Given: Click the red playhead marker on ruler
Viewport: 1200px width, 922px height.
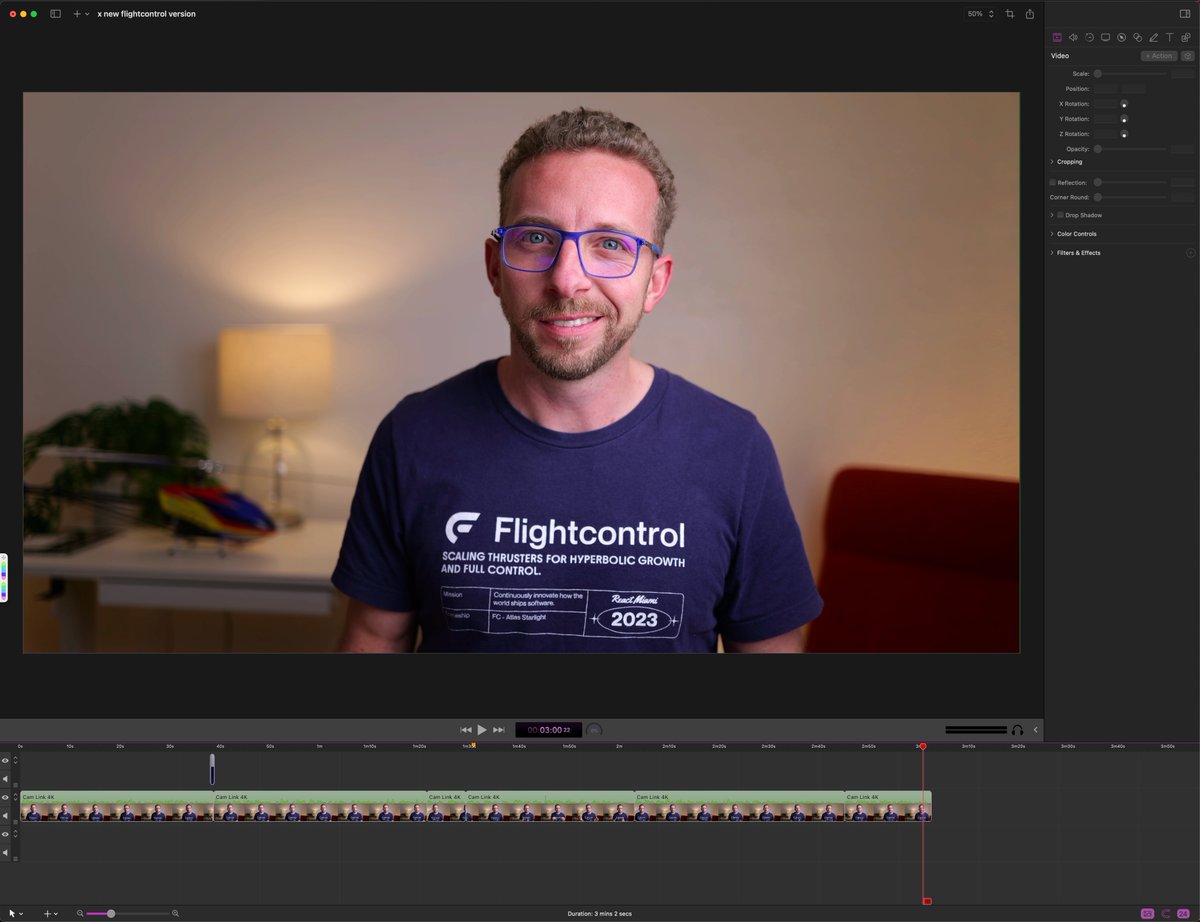Looking at the screenshot, I should pos(923,746).
